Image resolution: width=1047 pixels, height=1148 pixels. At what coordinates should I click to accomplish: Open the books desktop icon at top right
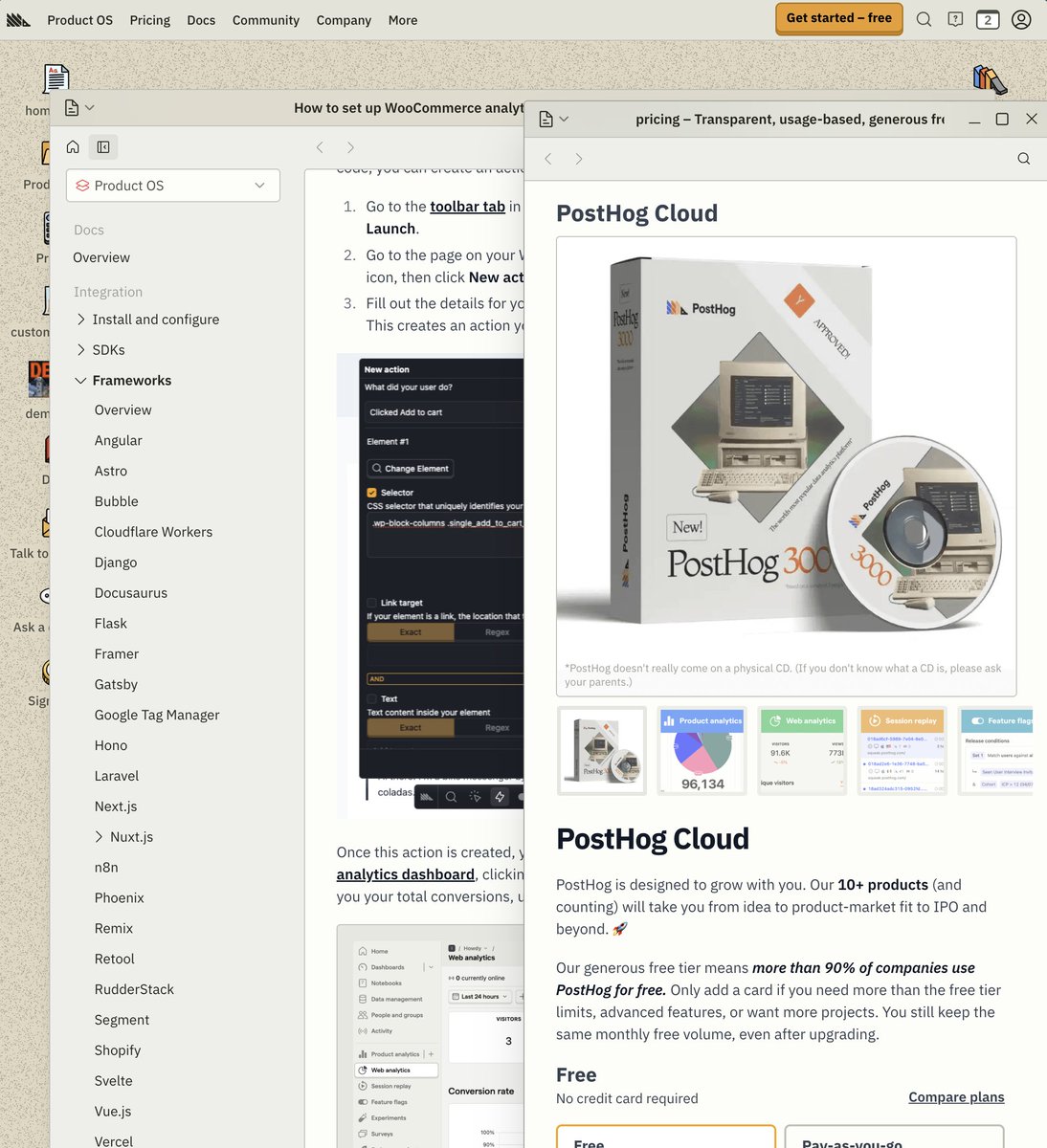pyautogui.click(x=990, y=79)
